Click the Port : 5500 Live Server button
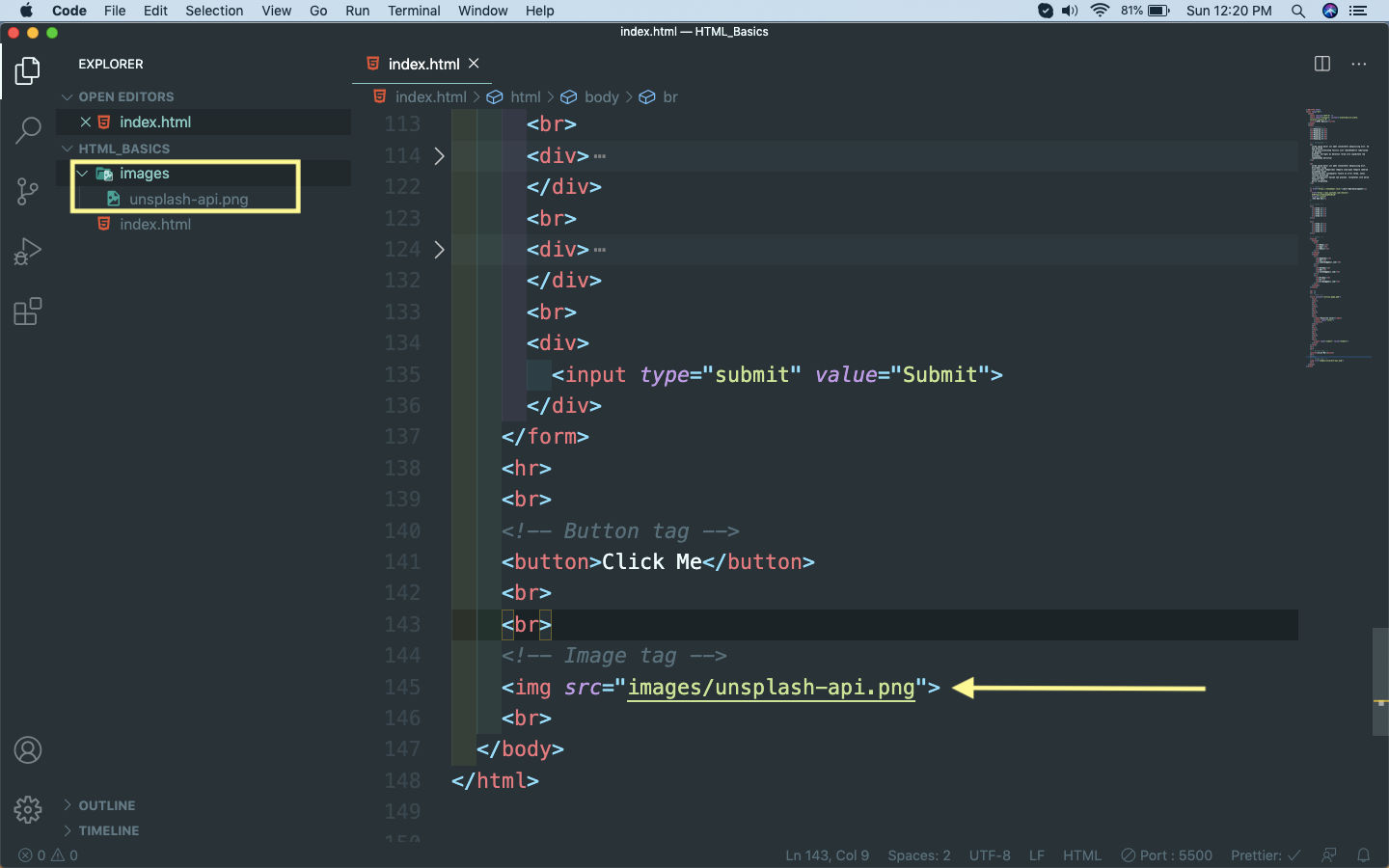 [x=1166, y=855]
